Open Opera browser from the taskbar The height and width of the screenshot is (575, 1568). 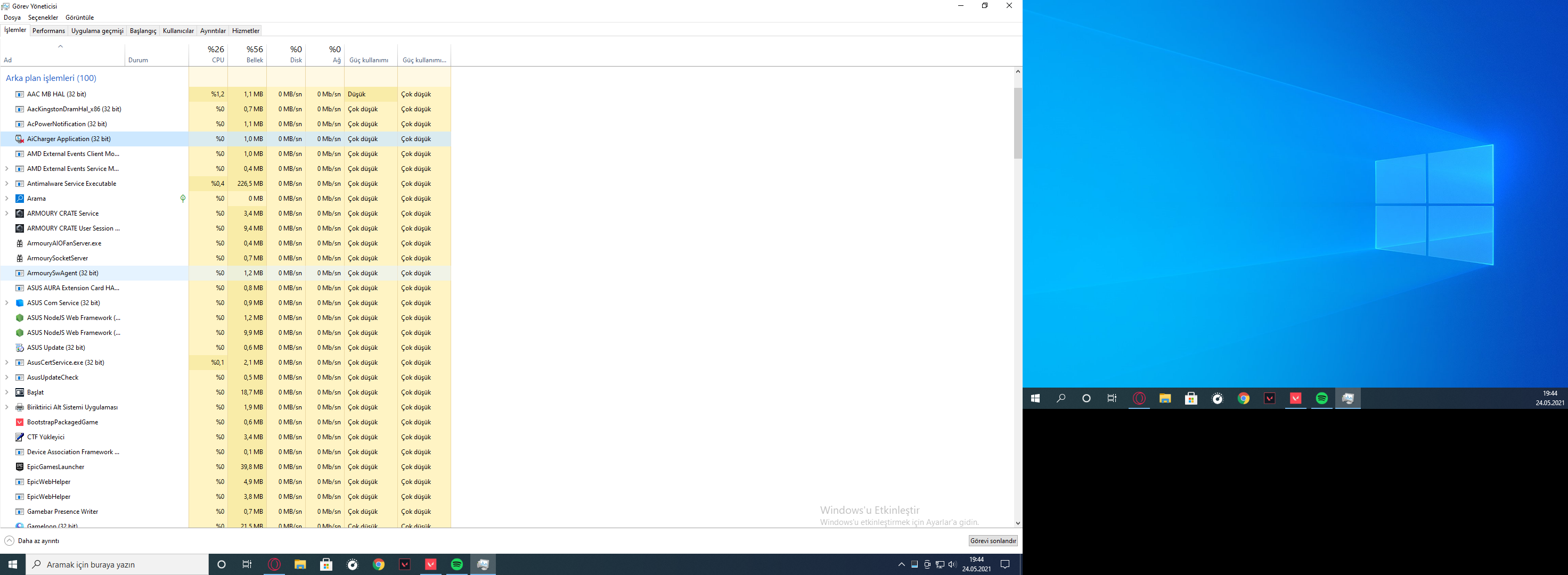(x=274, y=565)
